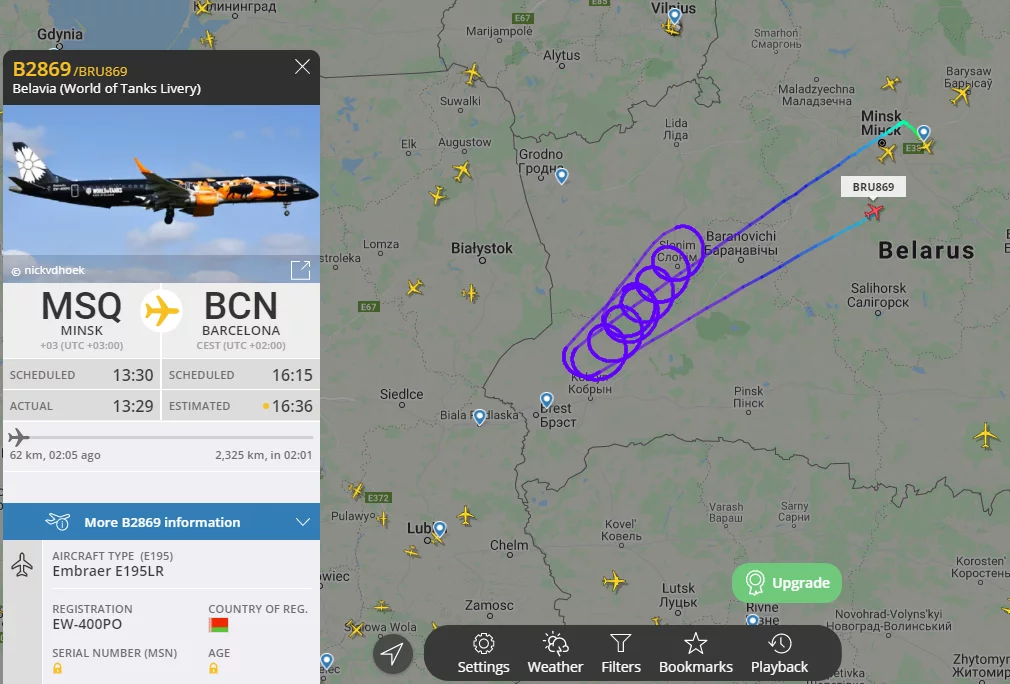Open Playback history control
Screen dimensions: 1010x684
pyautogui.click(x=779, y=653)
